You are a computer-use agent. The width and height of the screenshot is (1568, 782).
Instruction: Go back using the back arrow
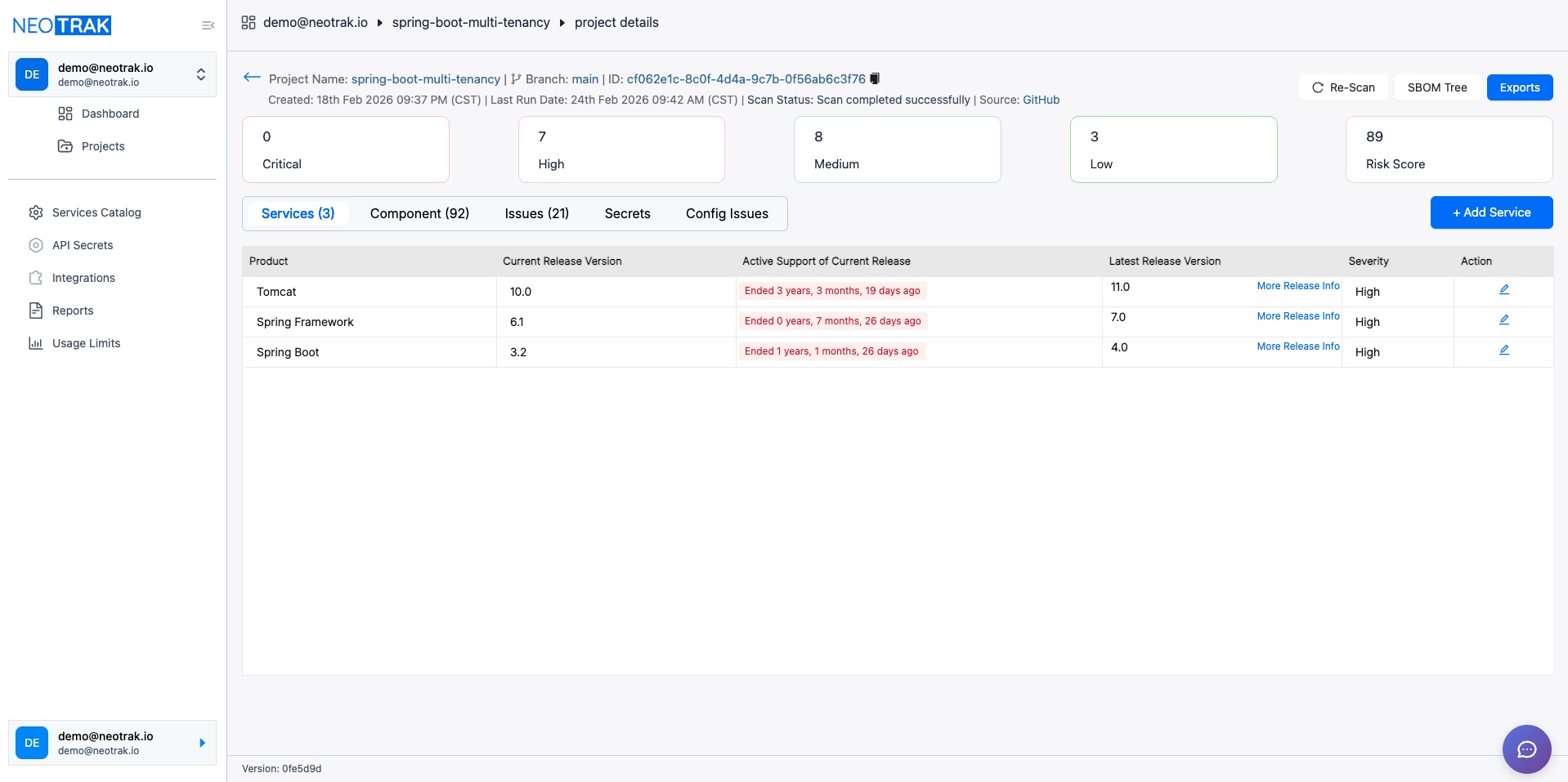click(x=252, y=78)
